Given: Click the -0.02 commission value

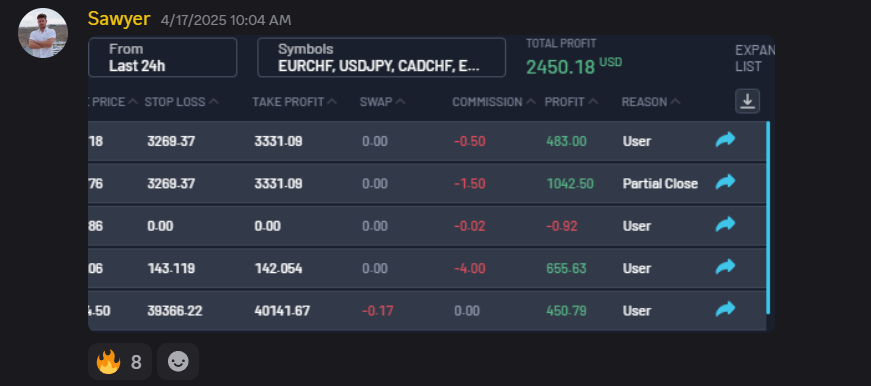Looking at the screenshot, I should [470, 226].
